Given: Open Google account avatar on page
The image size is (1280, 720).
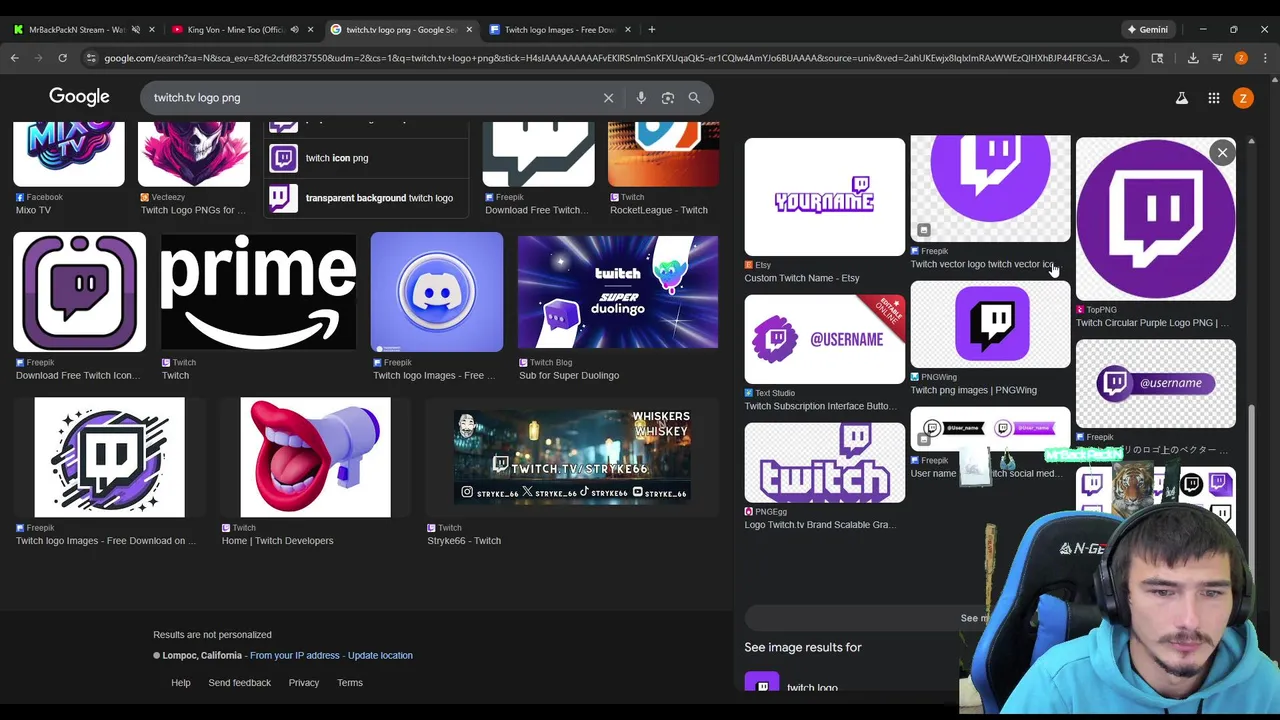Looking at the screenshot, I should (x=1243, y=98).
